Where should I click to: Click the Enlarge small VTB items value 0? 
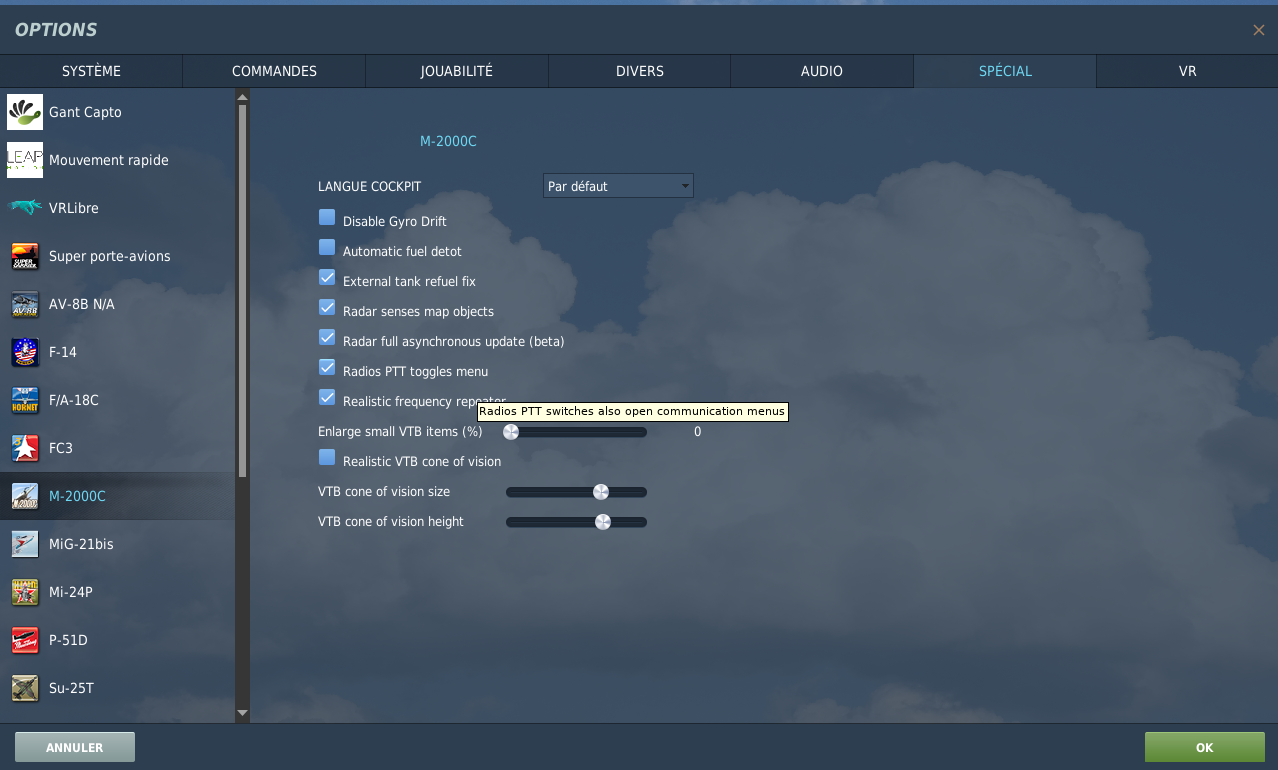tap(697, 432)
